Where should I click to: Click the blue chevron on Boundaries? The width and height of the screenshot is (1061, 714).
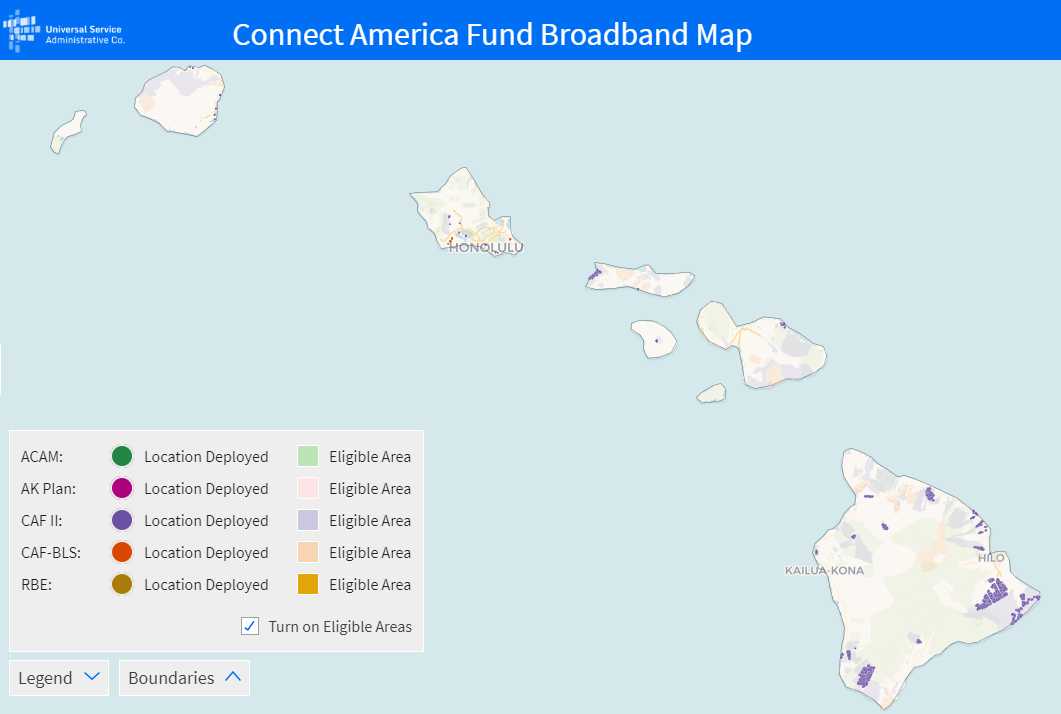tap(233, 676)
